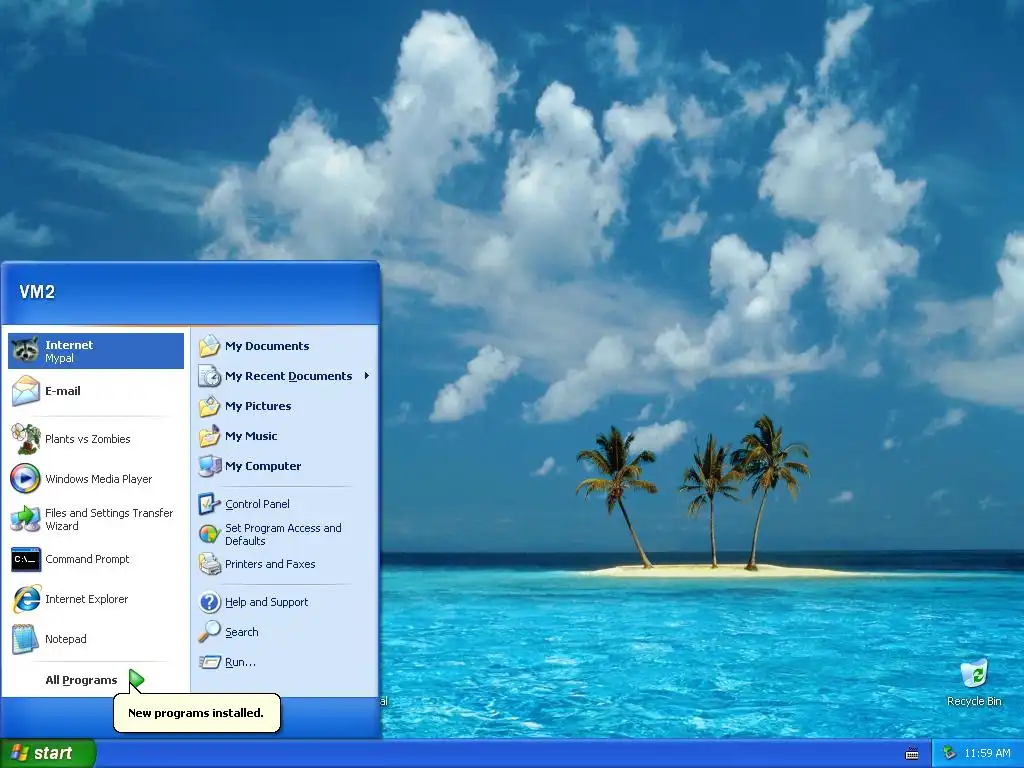Select the My Documents label text

[x=266, y=345]
